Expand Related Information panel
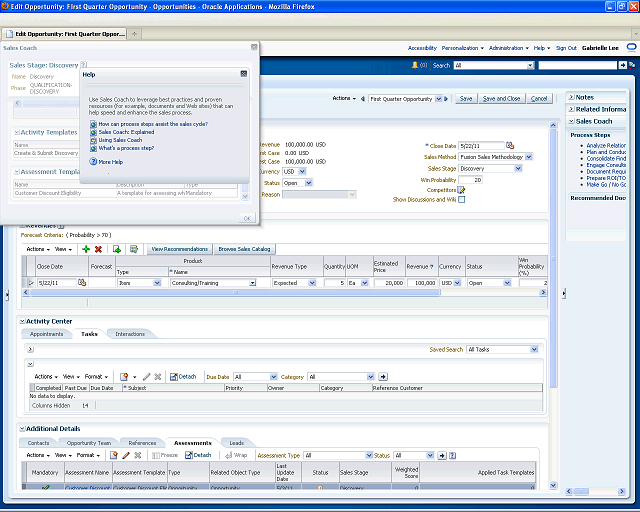This screenshot has height=512, width=640. coord(572,109)
